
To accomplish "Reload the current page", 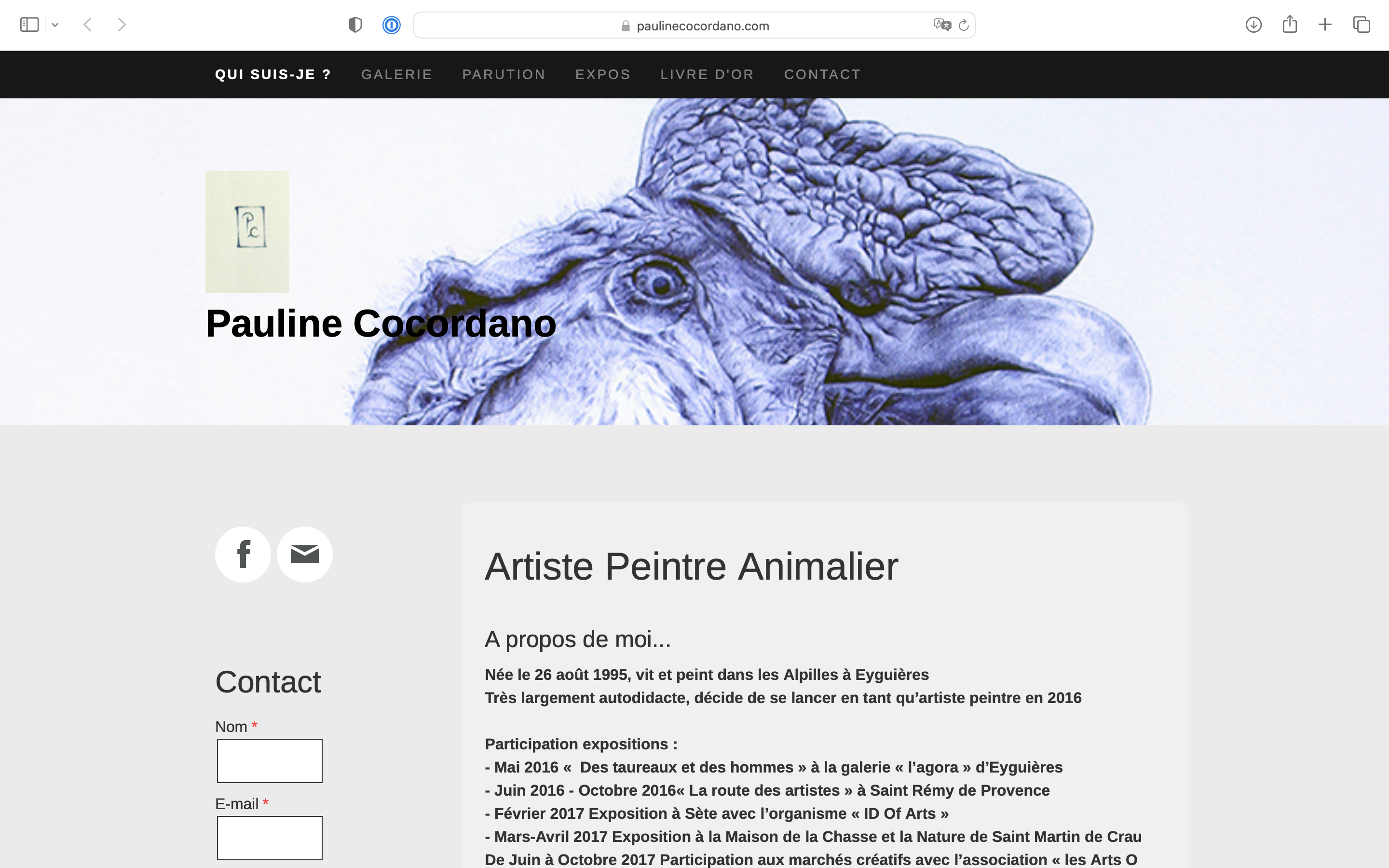I will click(x=964, y=25).
